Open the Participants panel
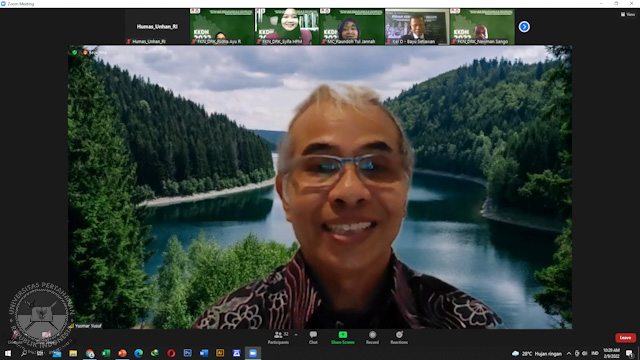 pos(278,338)
